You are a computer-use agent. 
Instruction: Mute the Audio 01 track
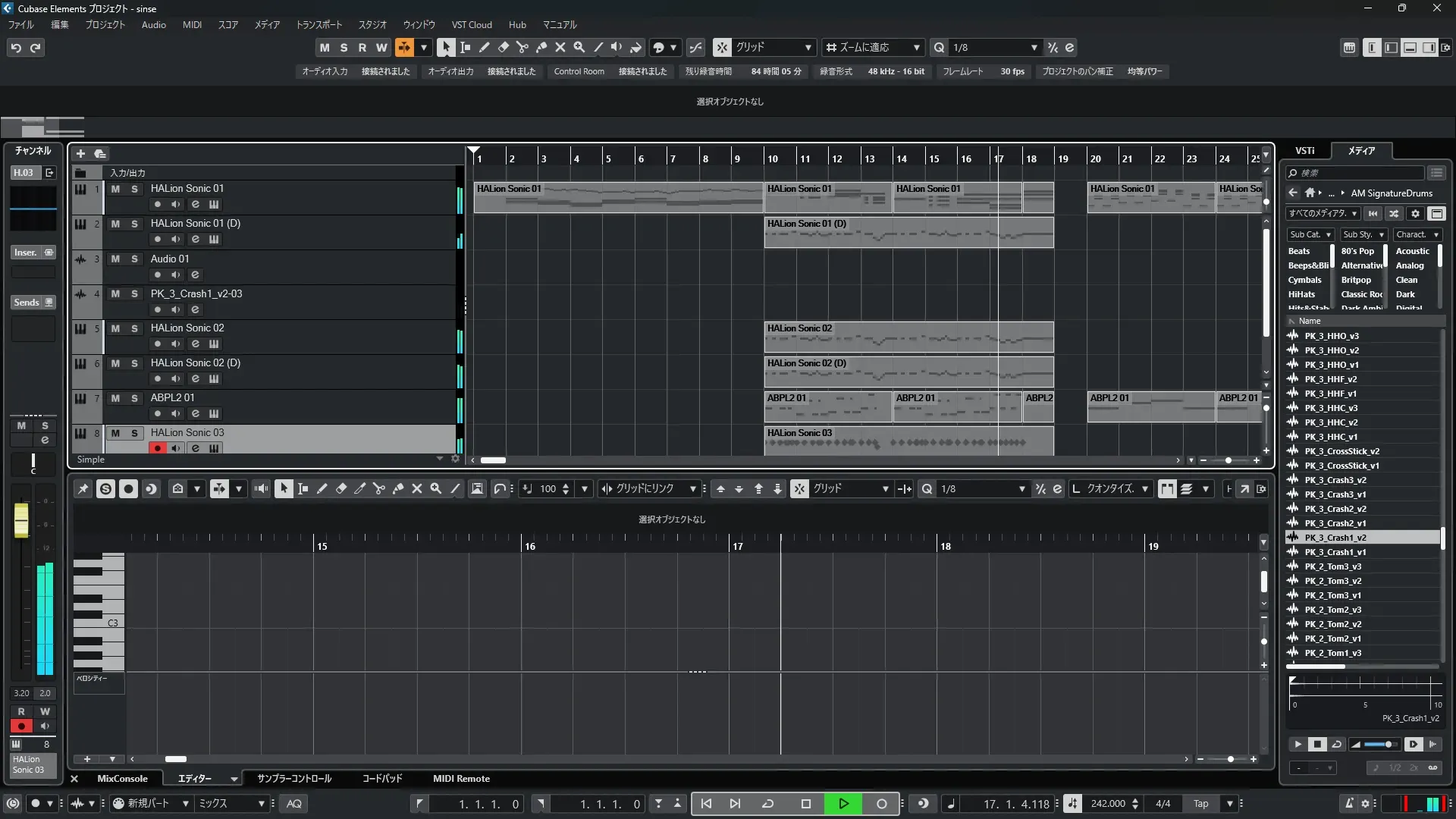(115, 259)
